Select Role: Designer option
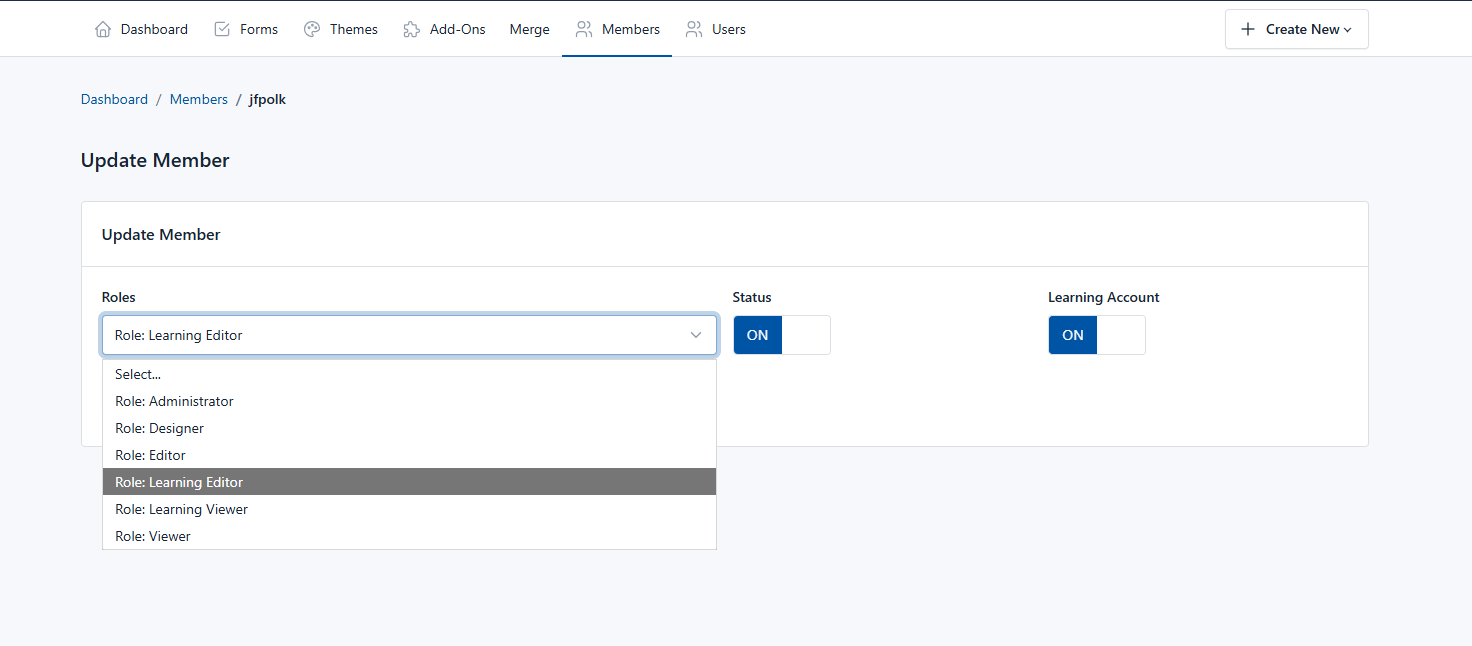This screenshot has height=646, width=1472. [x=159, y=428]
